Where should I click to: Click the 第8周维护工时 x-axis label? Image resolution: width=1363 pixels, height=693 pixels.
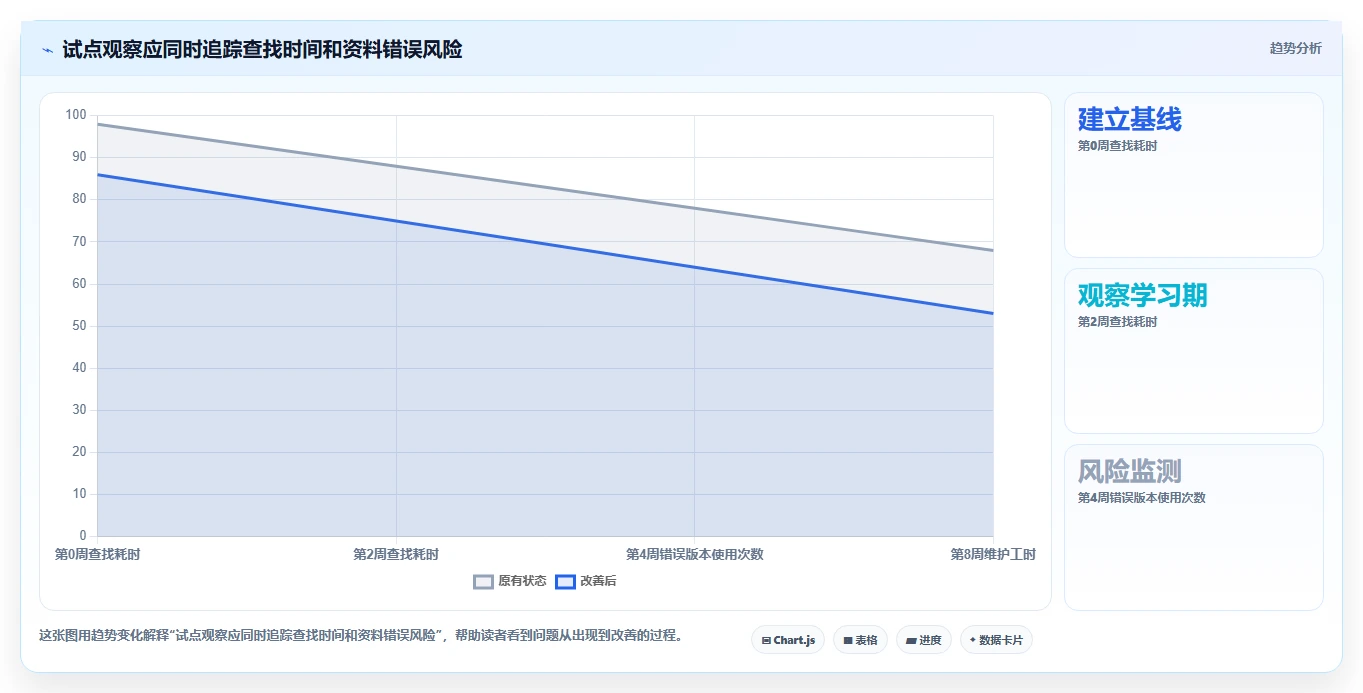(993, 554)
